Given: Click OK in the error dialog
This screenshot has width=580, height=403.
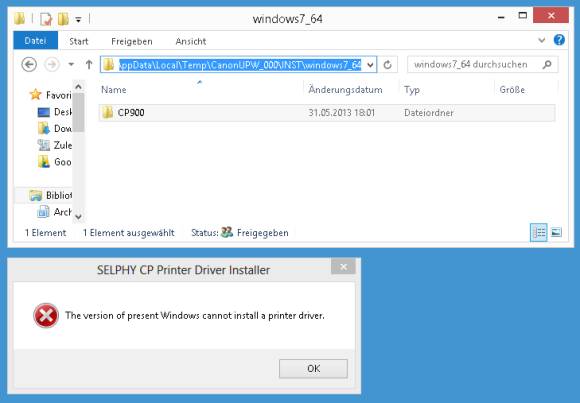Looking at the screenshot, I should point(313,369).
